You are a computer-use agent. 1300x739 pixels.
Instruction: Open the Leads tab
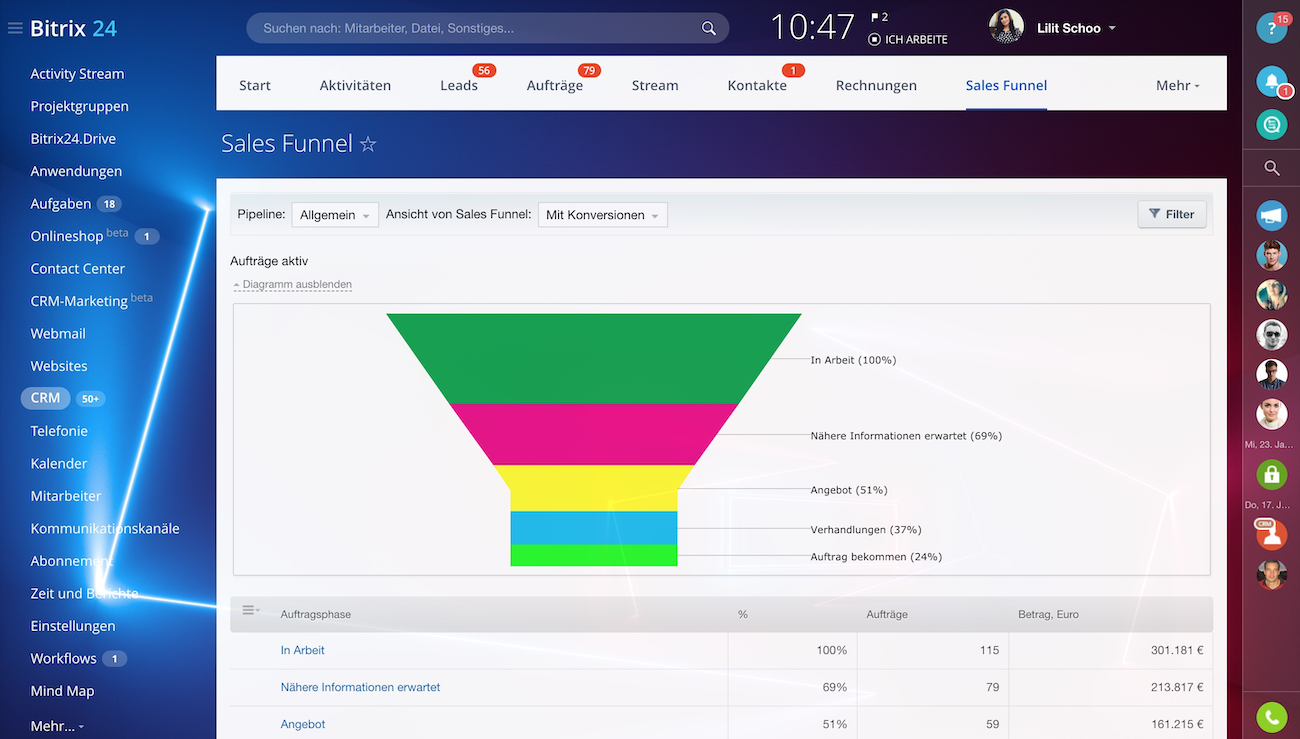[x=459, y=85]
